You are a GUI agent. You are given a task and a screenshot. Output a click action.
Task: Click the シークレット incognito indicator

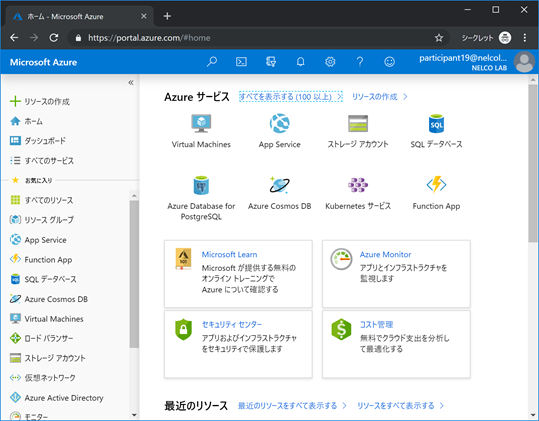[486, 38]
